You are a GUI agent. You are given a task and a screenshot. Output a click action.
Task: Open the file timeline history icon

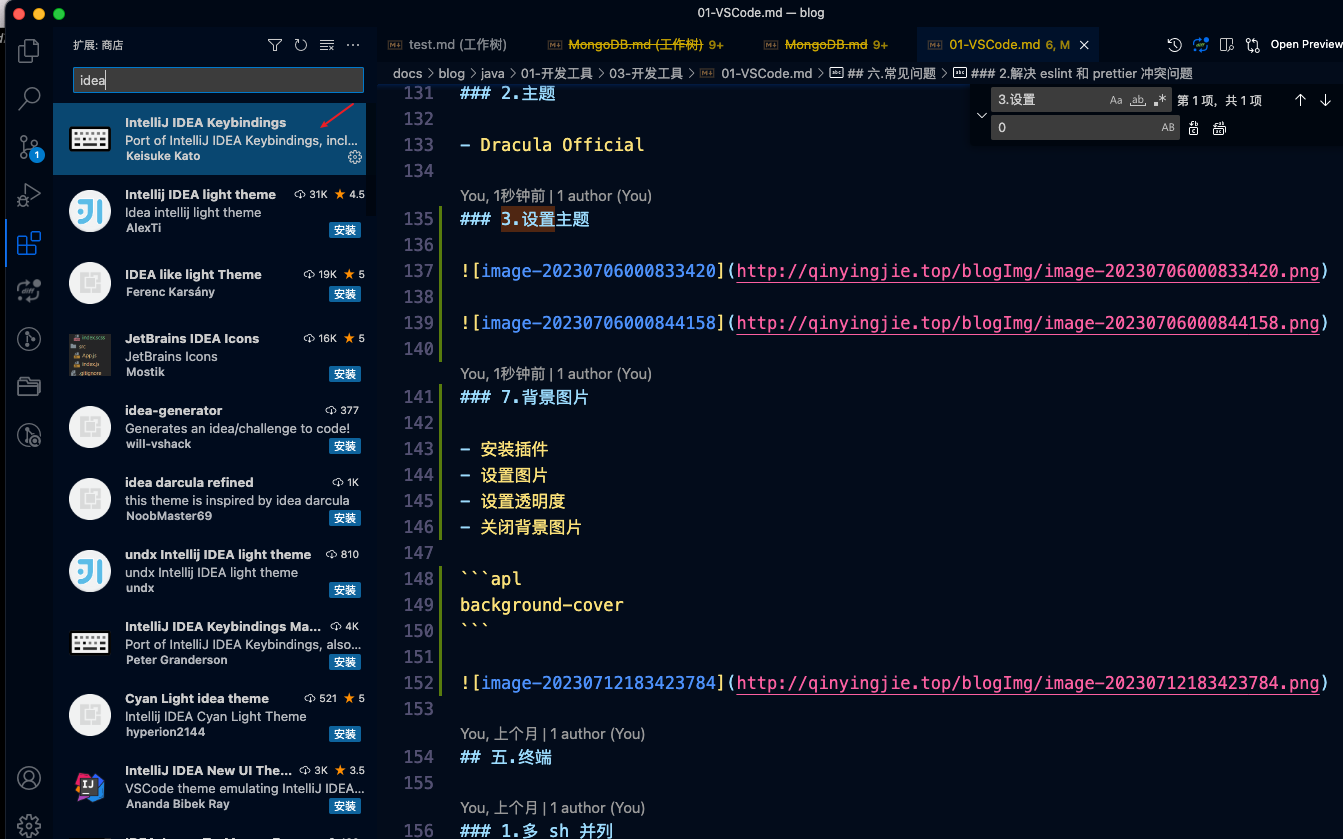pos(1175,45)
